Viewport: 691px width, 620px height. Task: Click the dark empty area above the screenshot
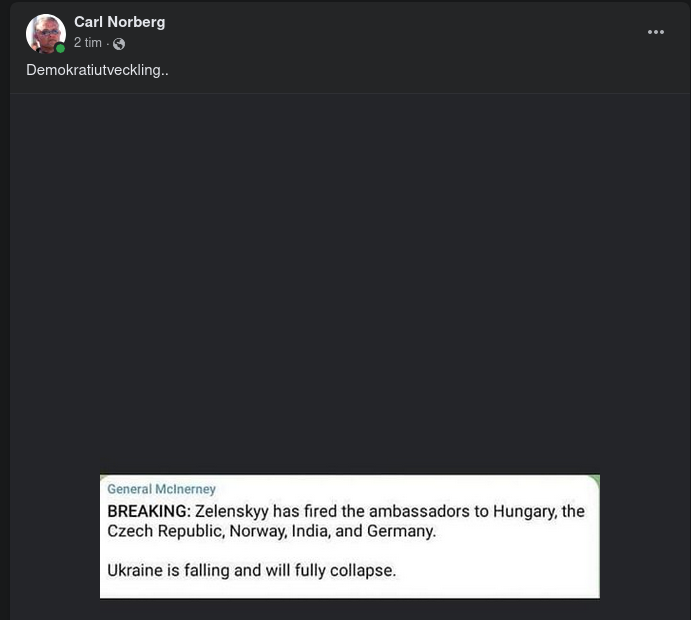point(350,280)
